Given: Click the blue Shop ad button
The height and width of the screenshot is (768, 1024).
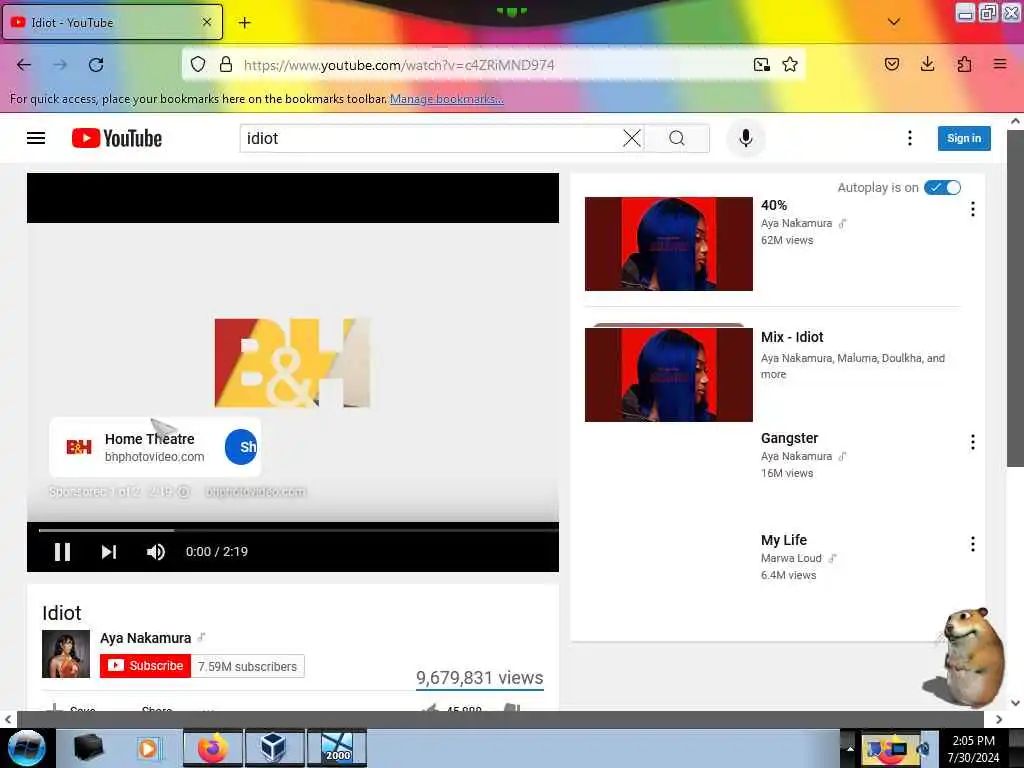Looking at the screenshot, I should [x=242, y=447].
